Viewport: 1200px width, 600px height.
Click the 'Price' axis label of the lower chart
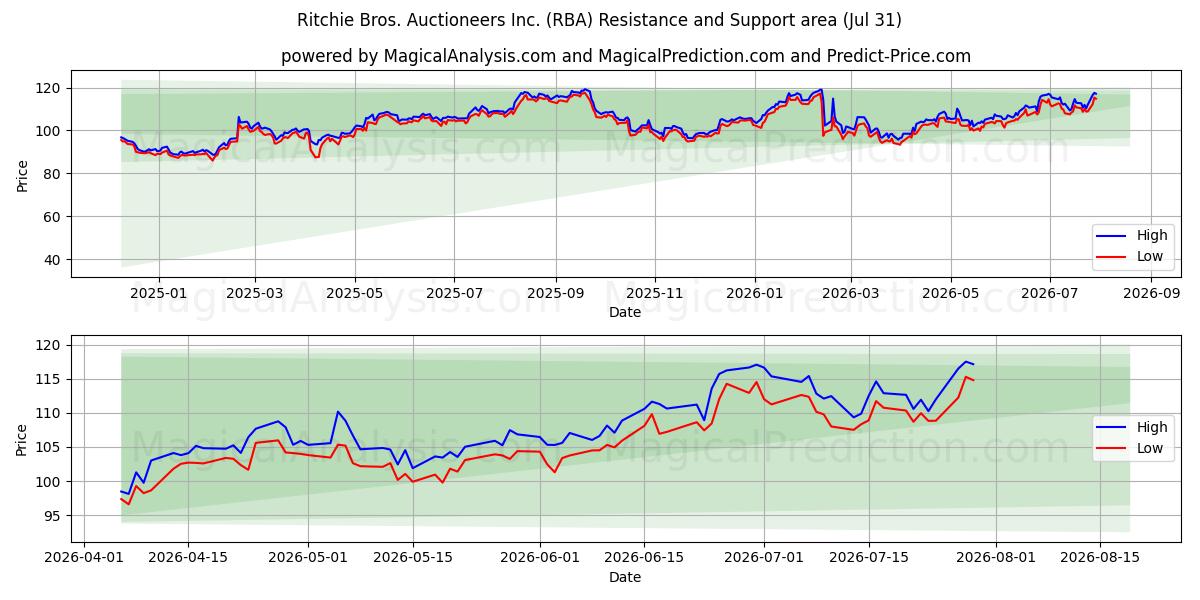click(22, 439)
